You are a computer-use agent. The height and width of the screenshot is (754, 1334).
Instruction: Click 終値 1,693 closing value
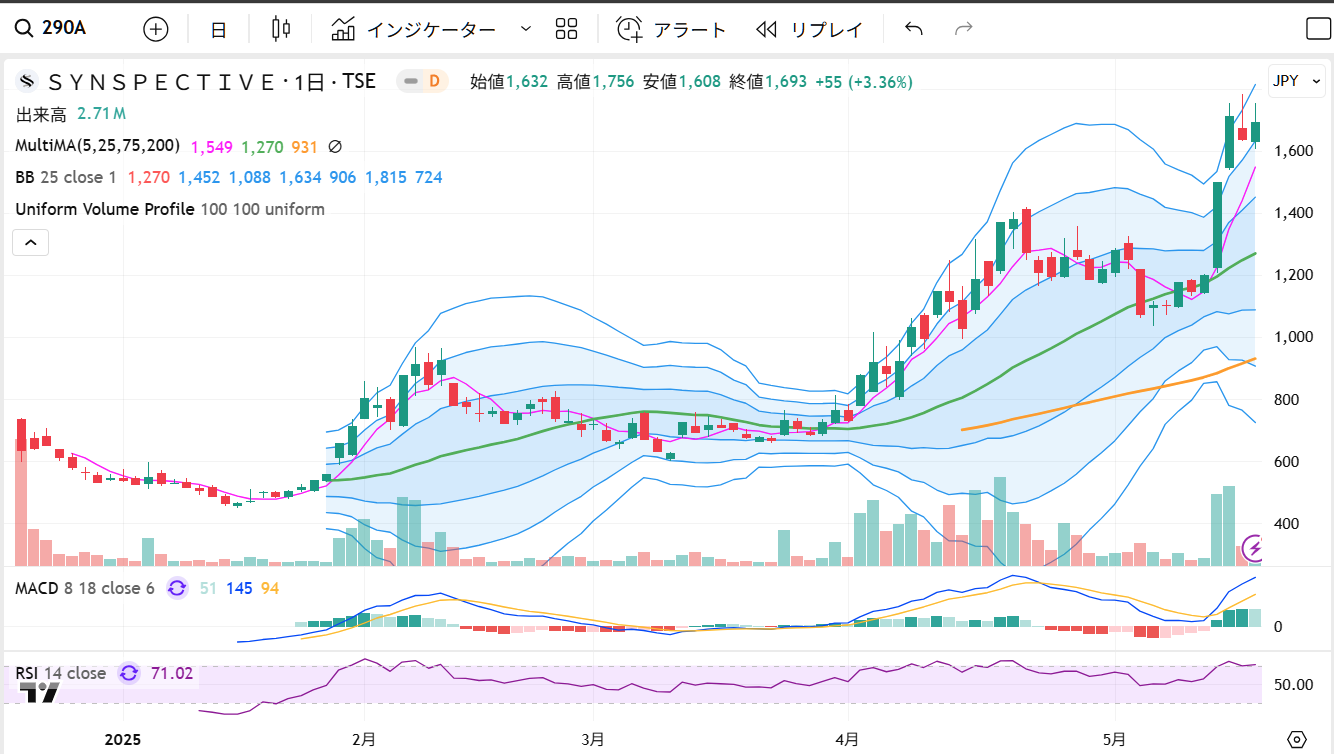768,82
